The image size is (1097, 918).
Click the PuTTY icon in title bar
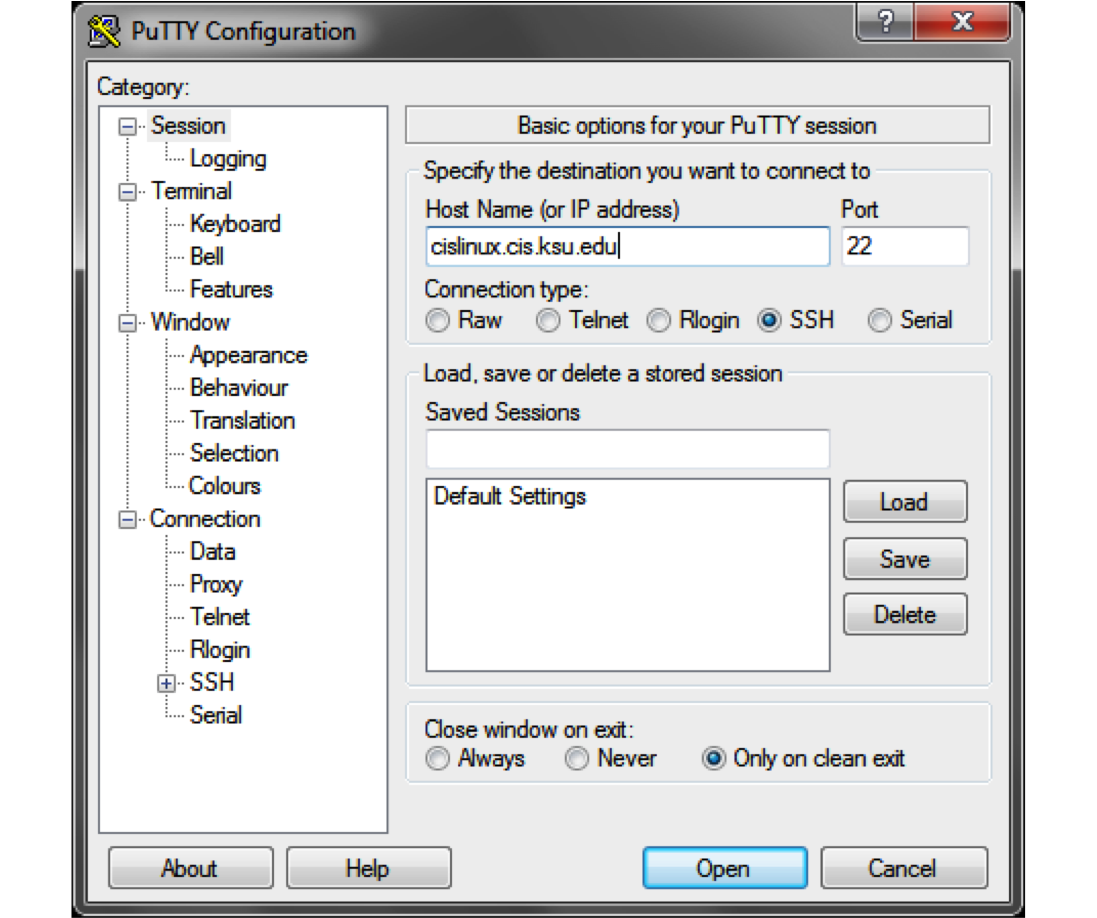105,32
